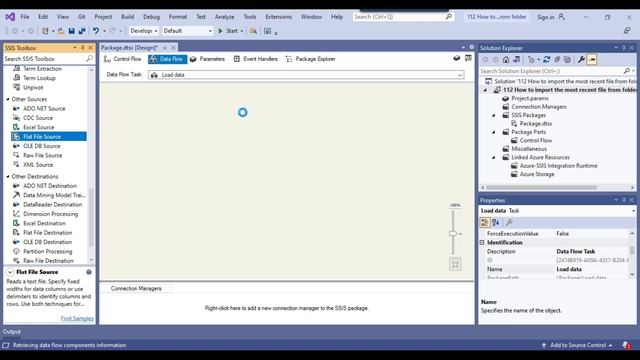The image size is (640, 360).
Task: Pick the Excel Destination component
Action: point(44,223)
